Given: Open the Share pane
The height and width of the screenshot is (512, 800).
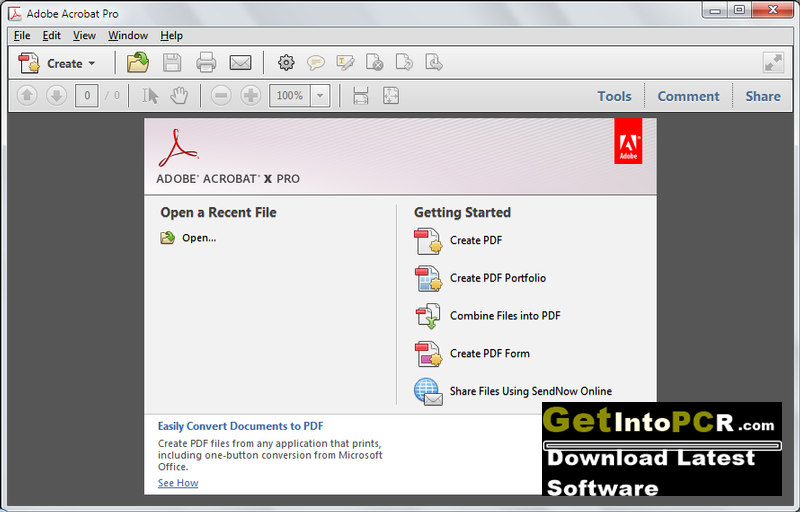Looking at the screenshot, I should tap(763, 96).
